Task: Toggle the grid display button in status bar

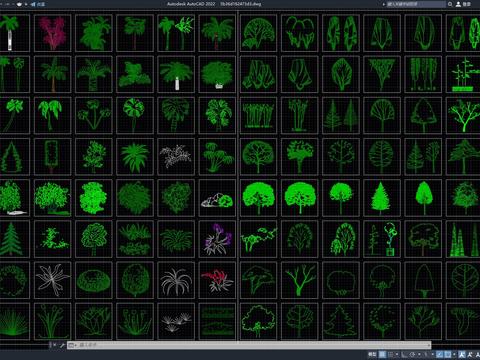Action: pos(382,354)
